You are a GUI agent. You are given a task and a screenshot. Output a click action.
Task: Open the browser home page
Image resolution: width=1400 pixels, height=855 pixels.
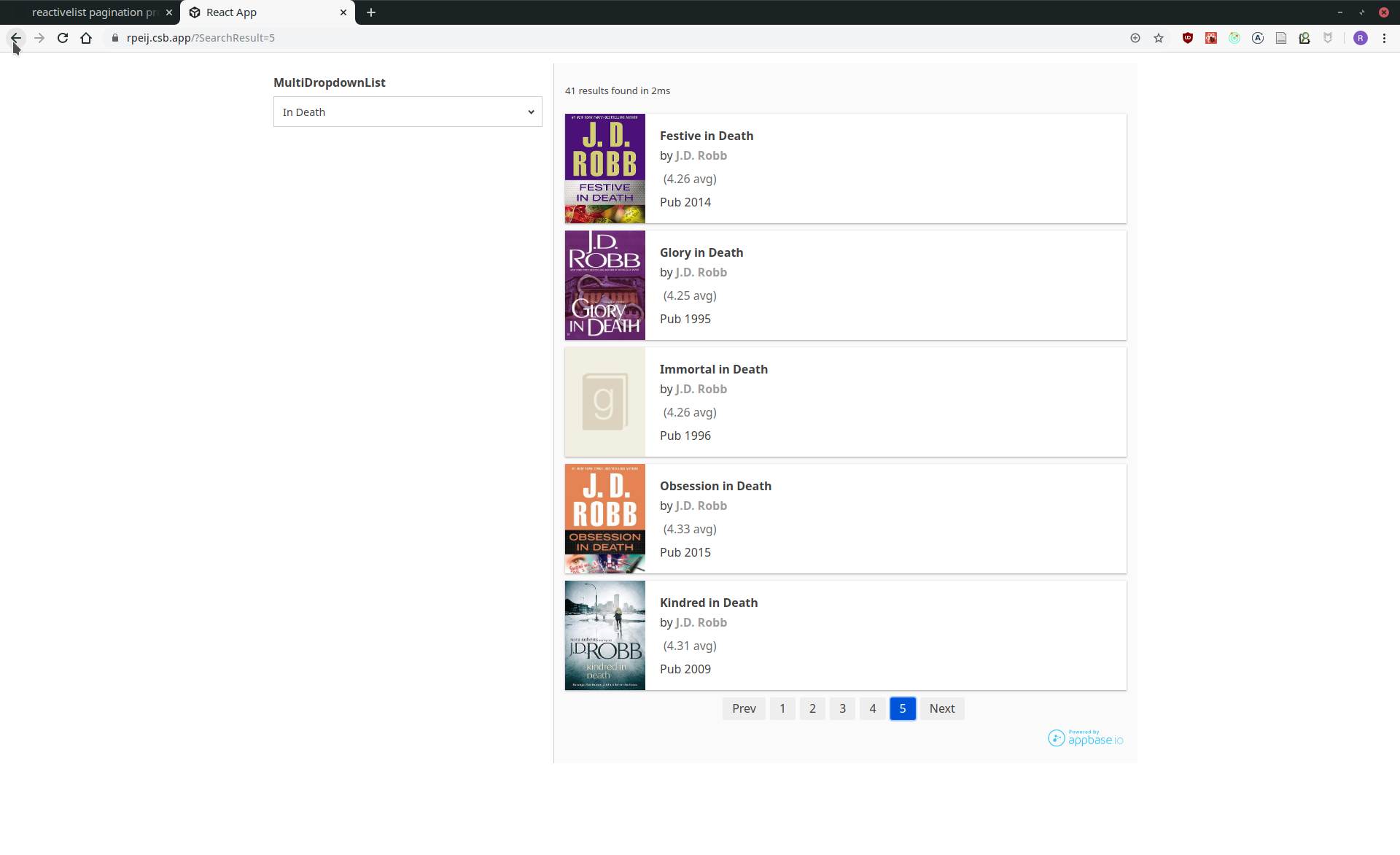[x=86, y=38]
